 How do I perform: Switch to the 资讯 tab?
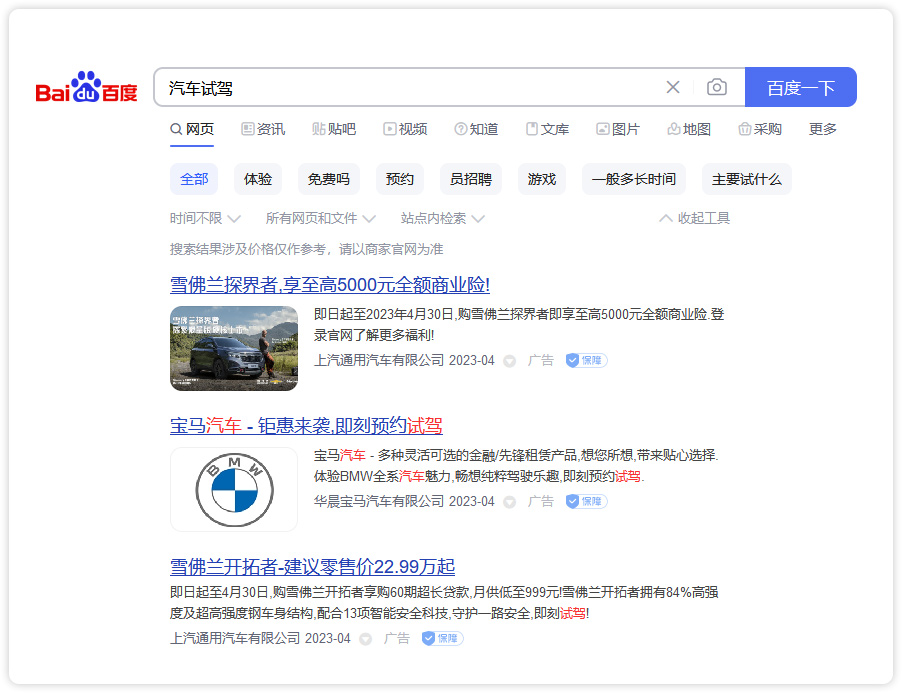tap(262, 129)
